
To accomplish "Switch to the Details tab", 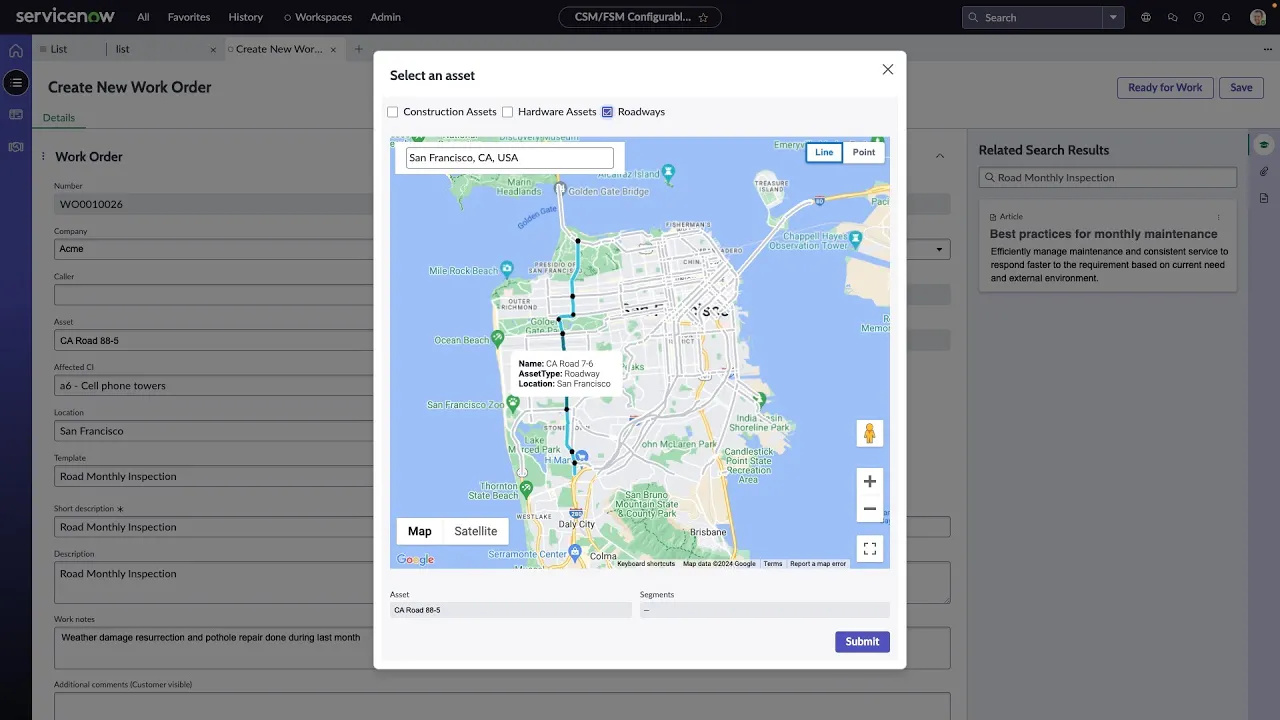I will [58, 117].
